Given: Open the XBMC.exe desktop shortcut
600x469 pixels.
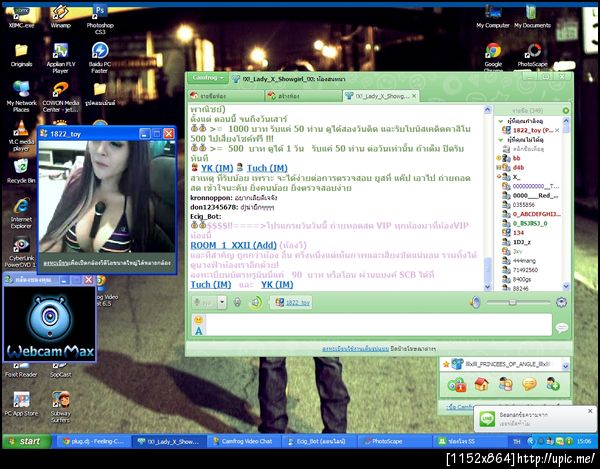Looking at the screenshot, I should [21, 17].
